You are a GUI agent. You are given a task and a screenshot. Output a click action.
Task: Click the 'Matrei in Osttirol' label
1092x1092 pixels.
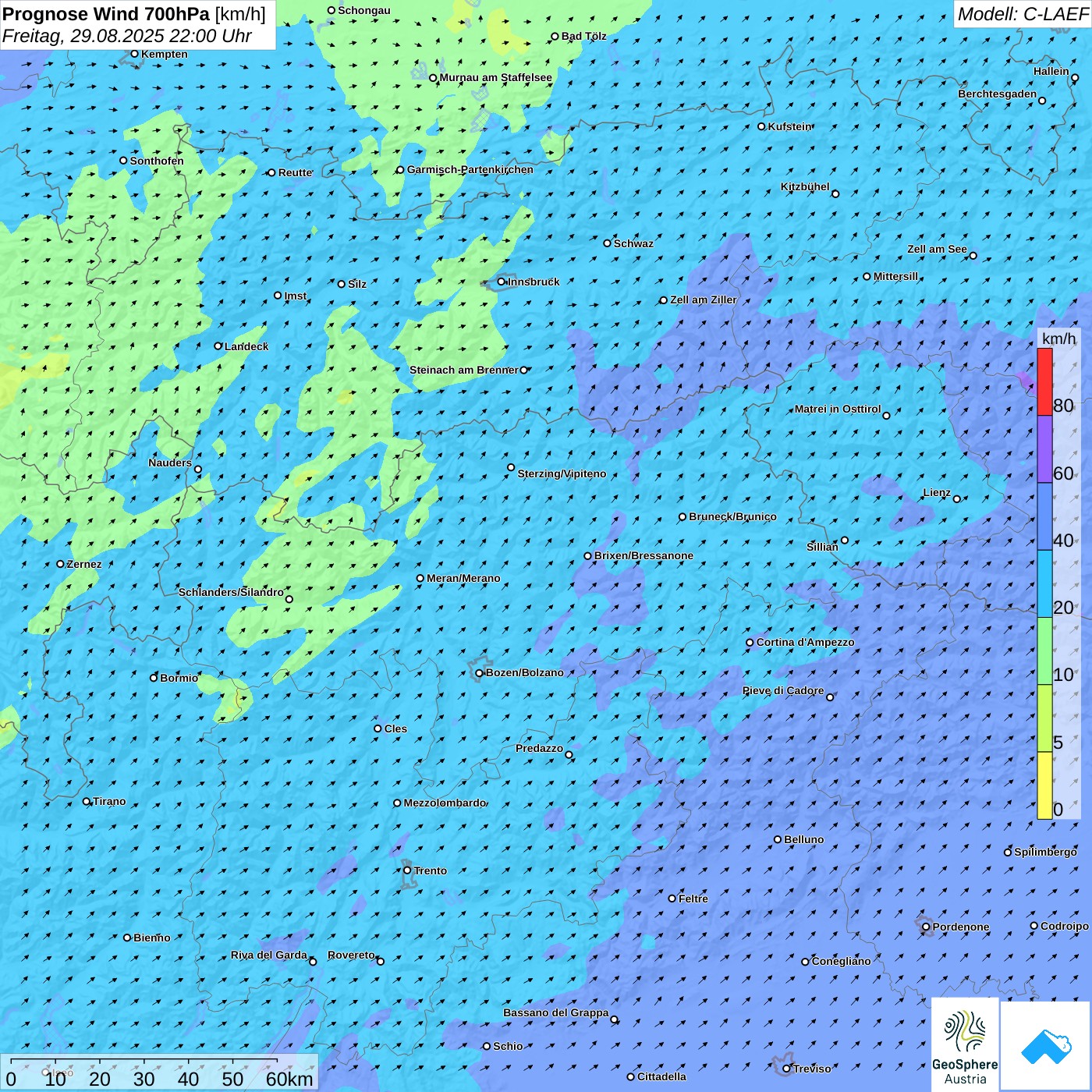(x=838, y=409)
